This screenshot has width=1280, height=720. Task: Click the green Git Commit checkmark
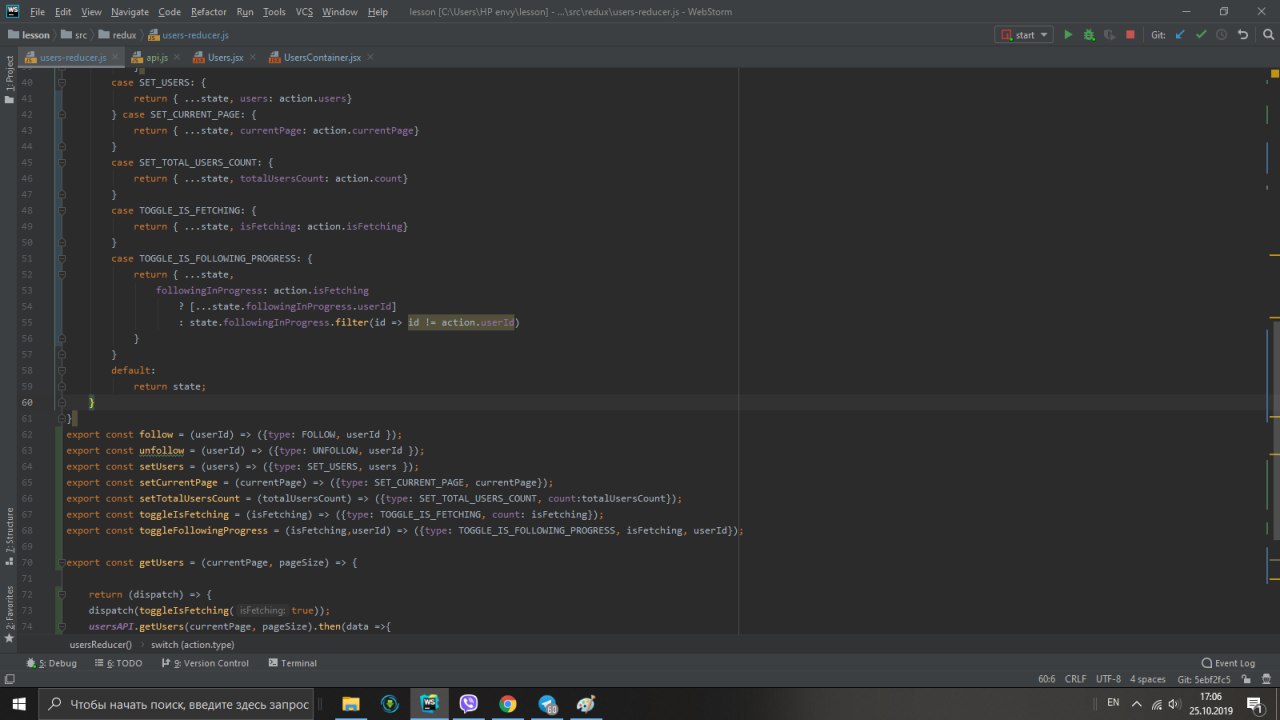pos(1201,35)
